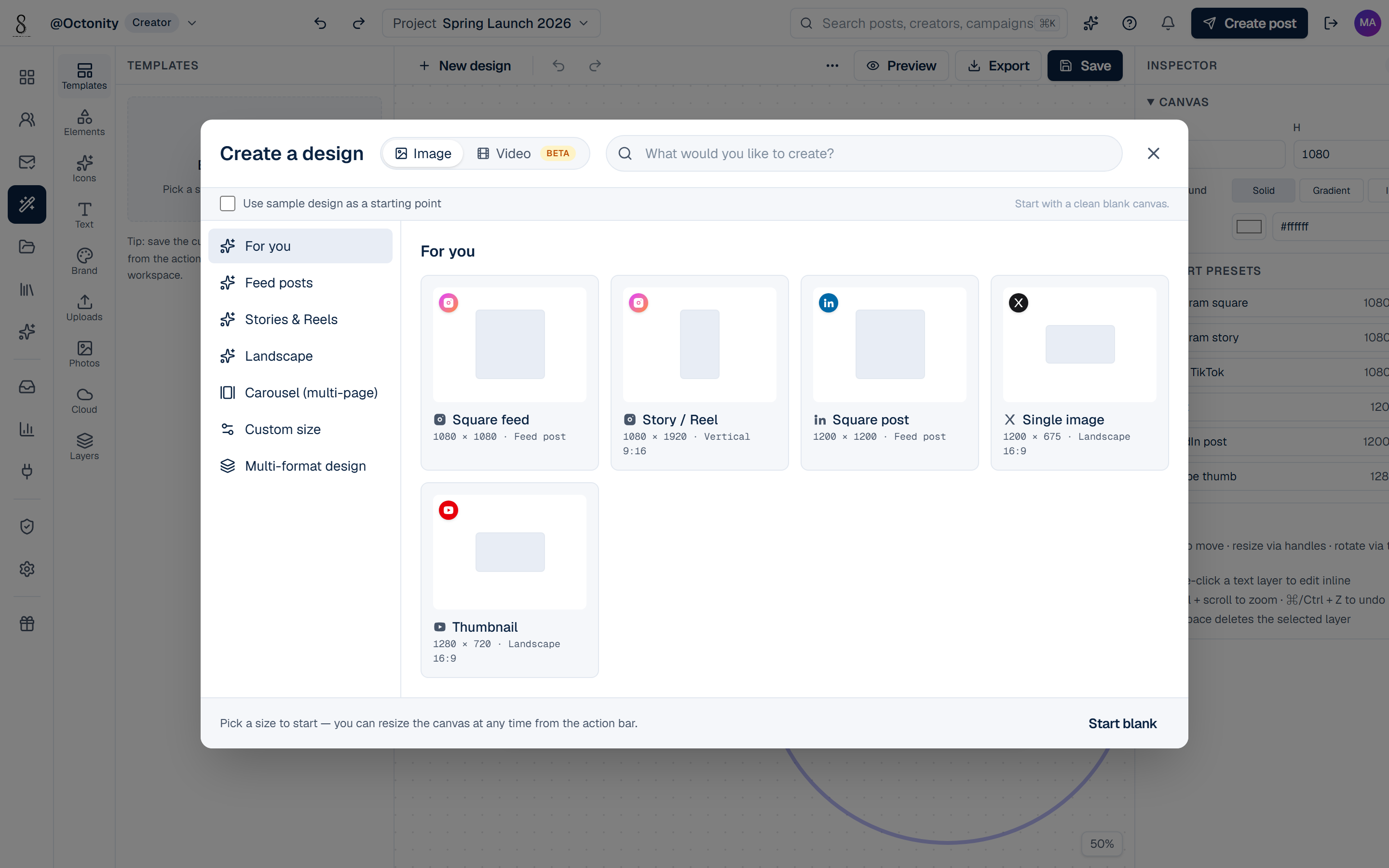
Task: Open the settings gear icon
Action: click(x=27, y=569)
